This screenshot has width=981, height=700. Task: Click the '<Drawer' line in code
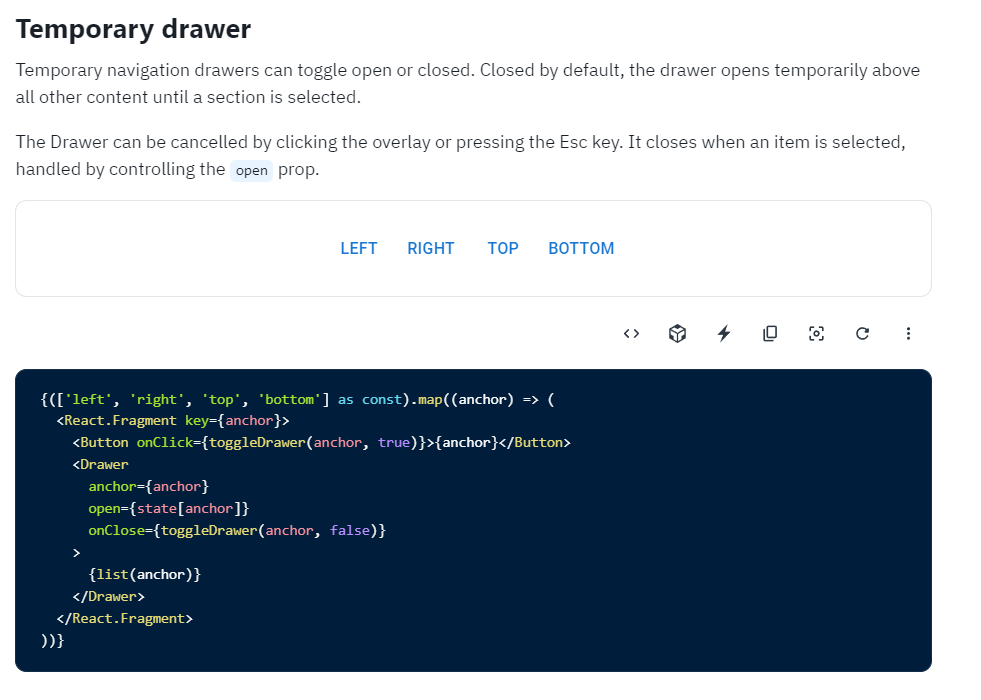[100, 465]
